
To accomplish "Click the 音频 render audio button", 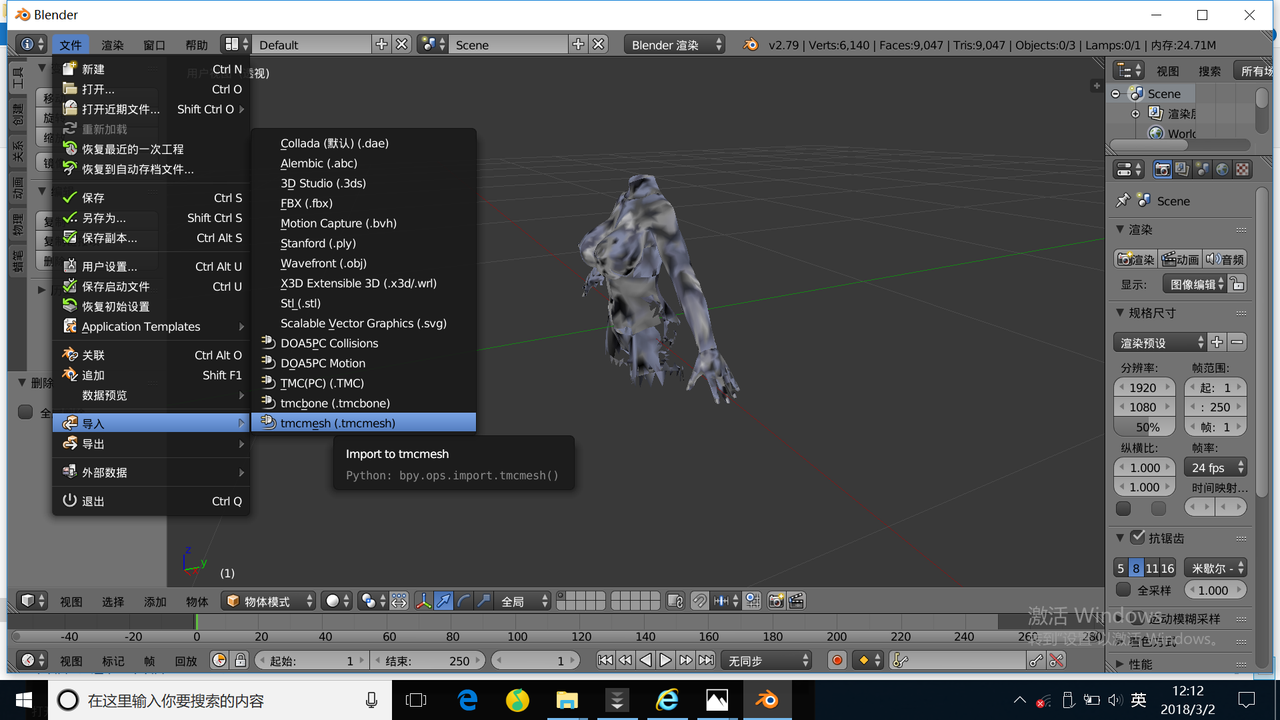I will (x=1225, y=259).
